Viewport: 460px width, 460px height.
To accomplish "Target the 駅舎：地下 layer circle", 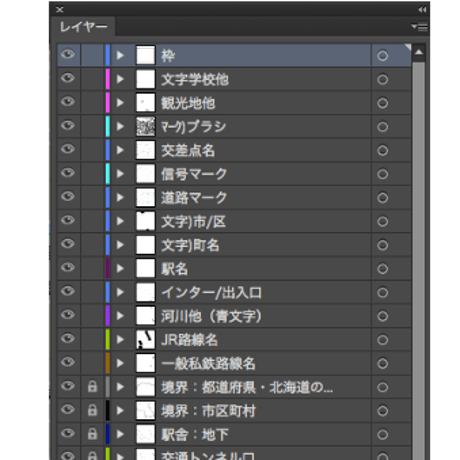I will (382, 434).
